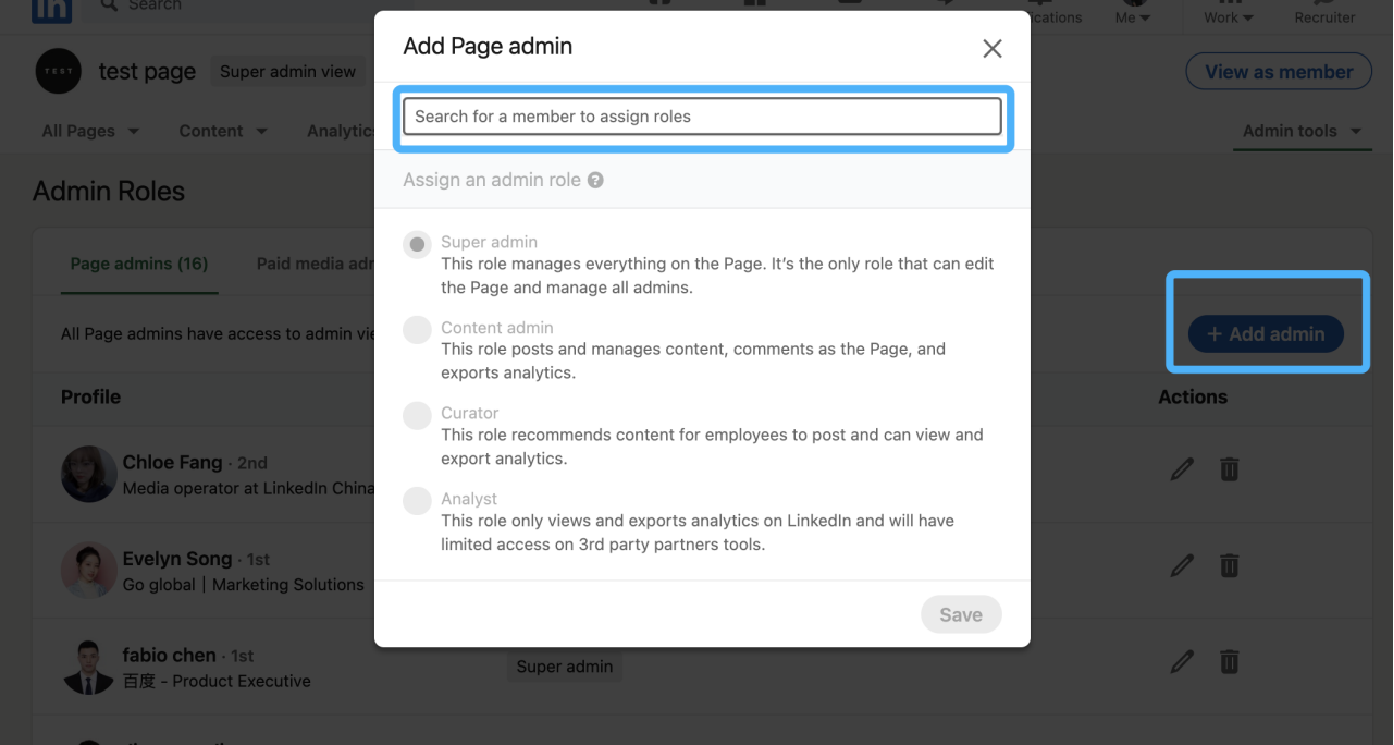Choose the Curator radio button

pyautogui.click(x=417, y=415)
